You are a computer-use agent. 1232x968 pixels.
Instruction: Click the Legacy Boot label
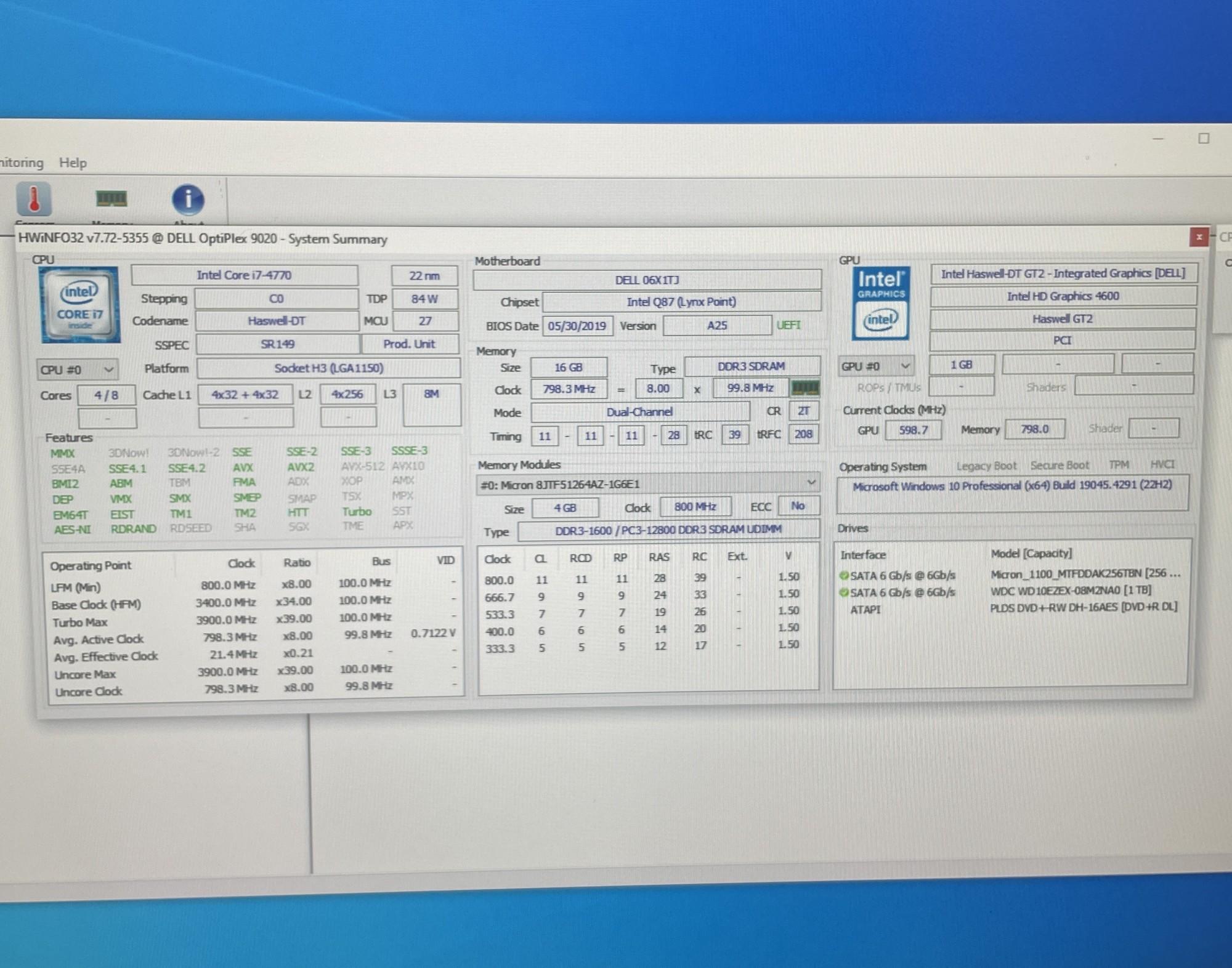986,466
